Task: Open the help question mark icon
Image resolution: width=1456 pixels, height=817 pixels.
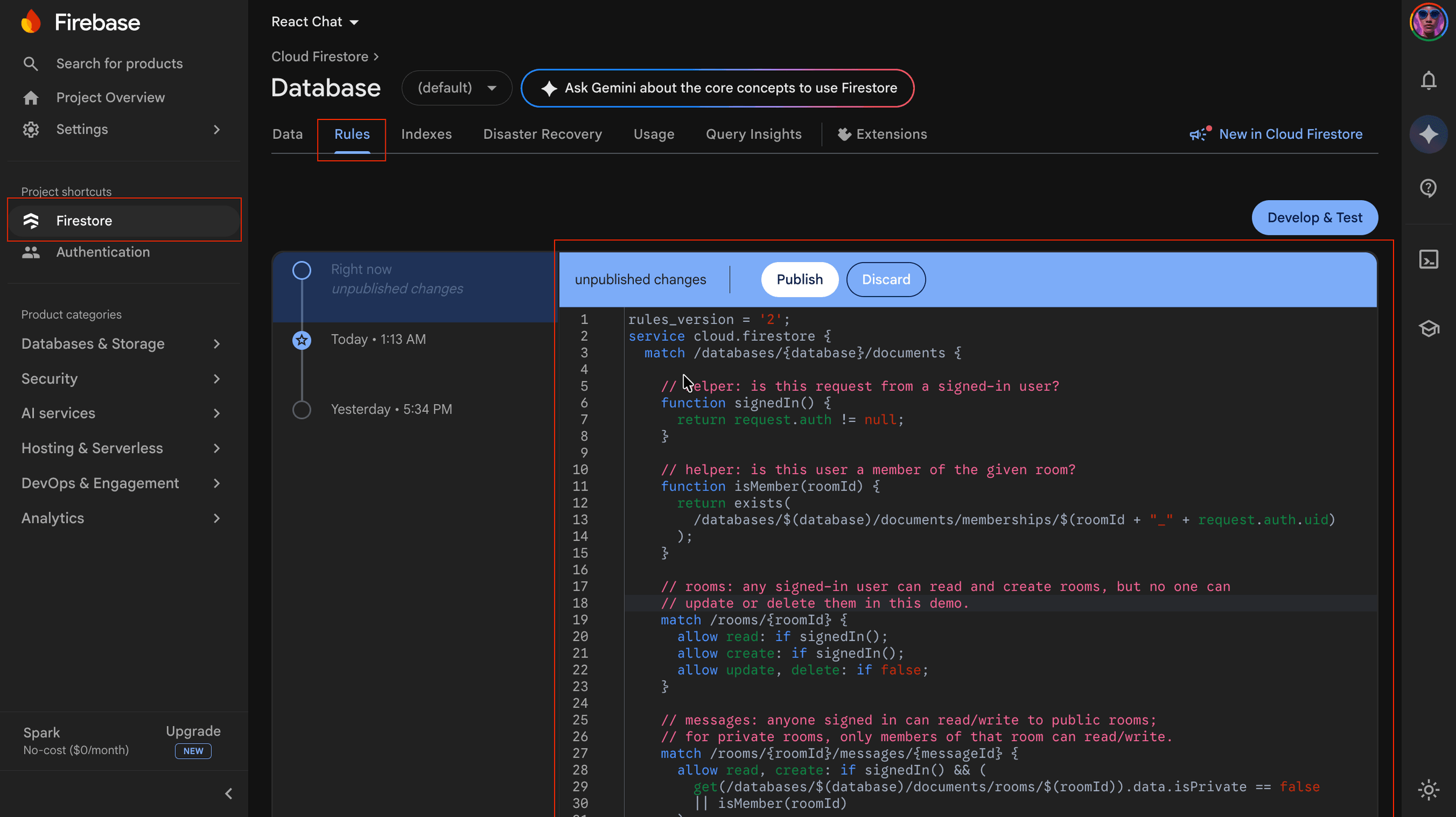Action: pos(1429,188)
